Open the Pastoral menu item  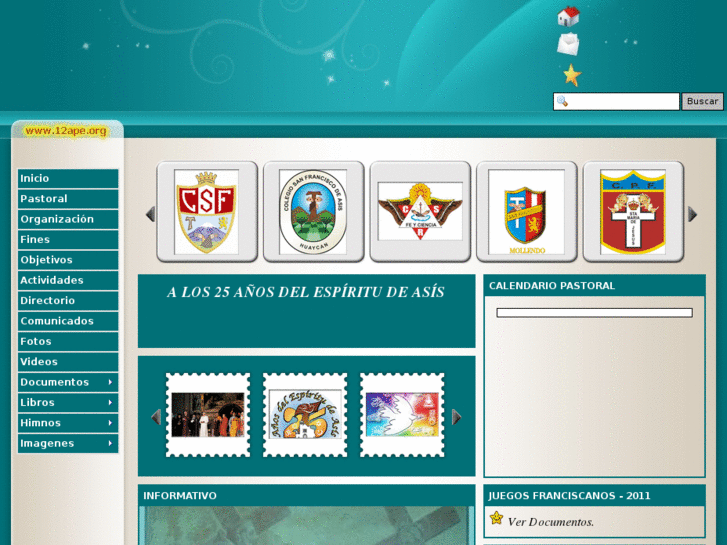(68, 199)
